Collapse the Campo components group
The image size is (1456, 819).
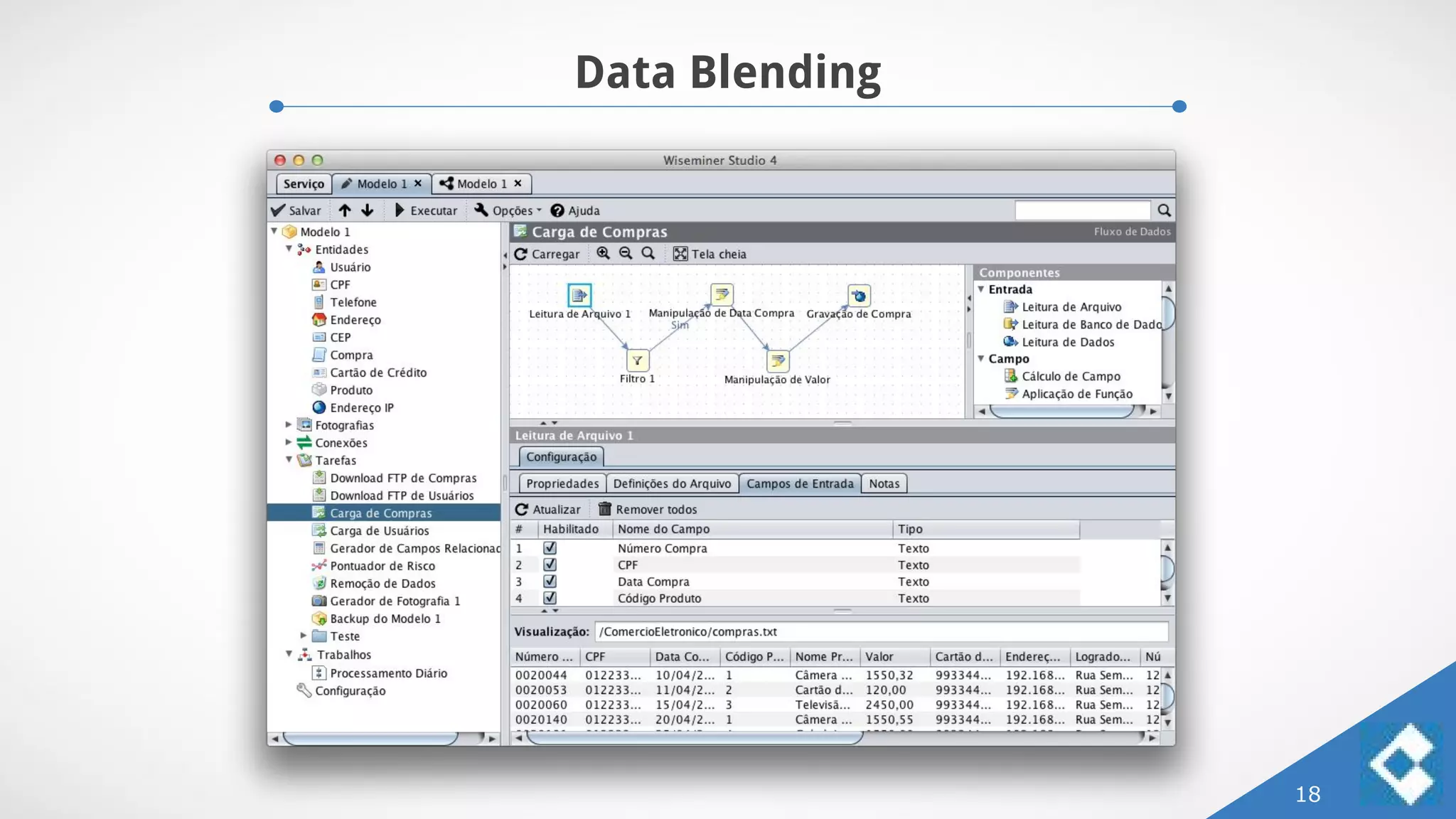(x=981, y=359)
